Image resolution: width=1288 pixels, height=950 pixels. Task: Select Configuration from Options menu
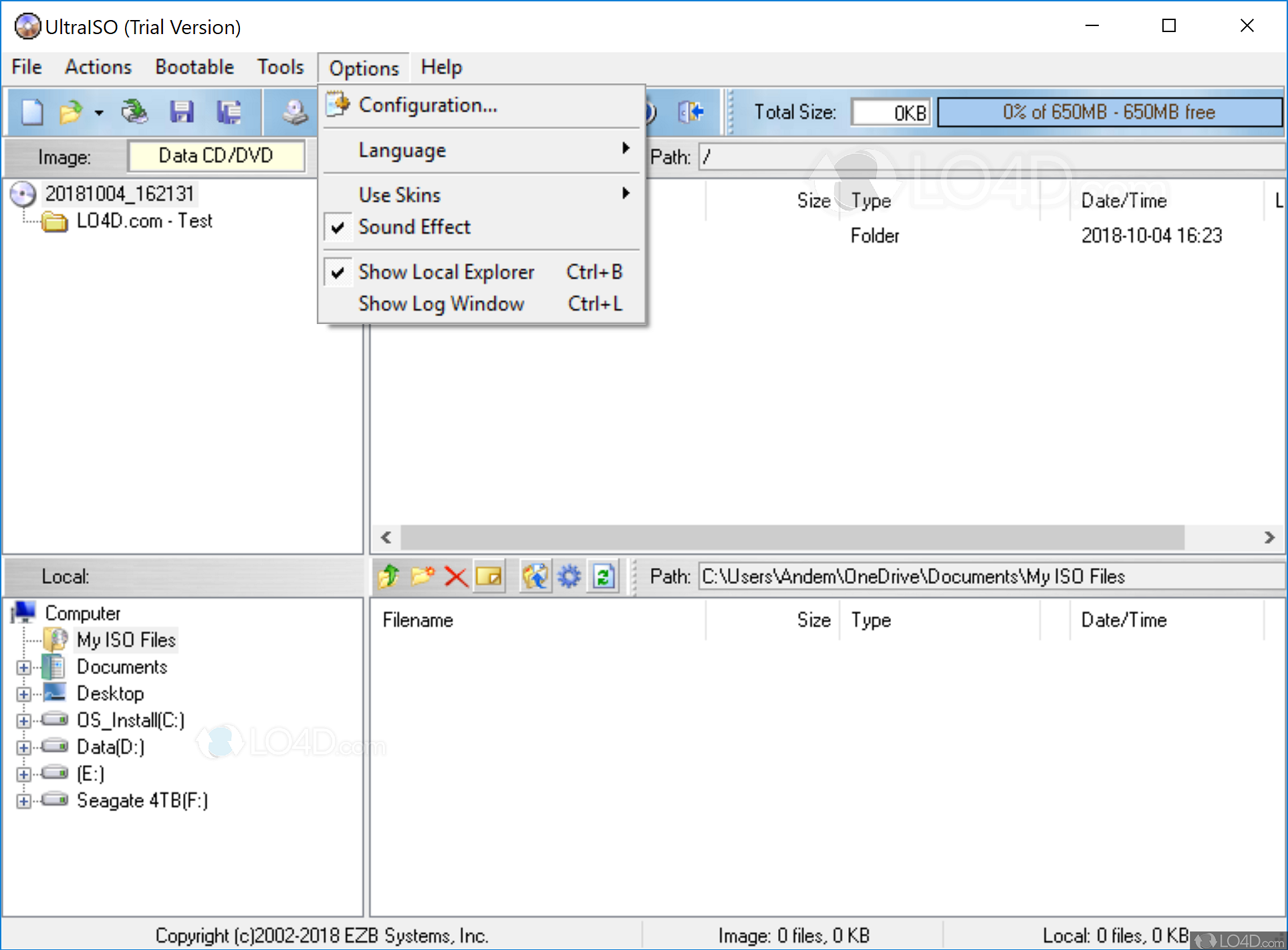pos(428,105)
